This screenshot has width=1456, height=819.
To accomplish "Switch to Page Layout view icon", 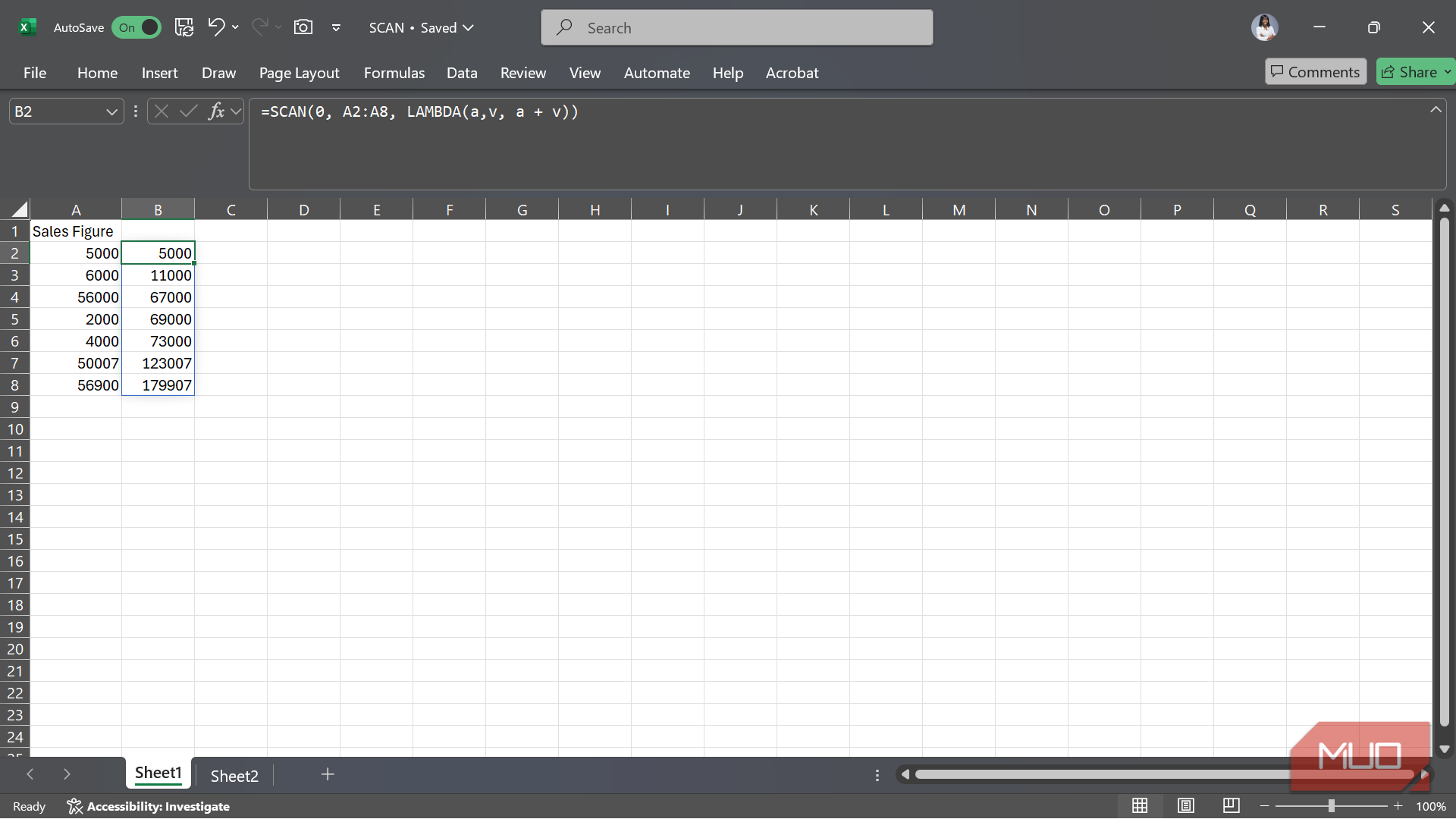I will [1185, 805].
